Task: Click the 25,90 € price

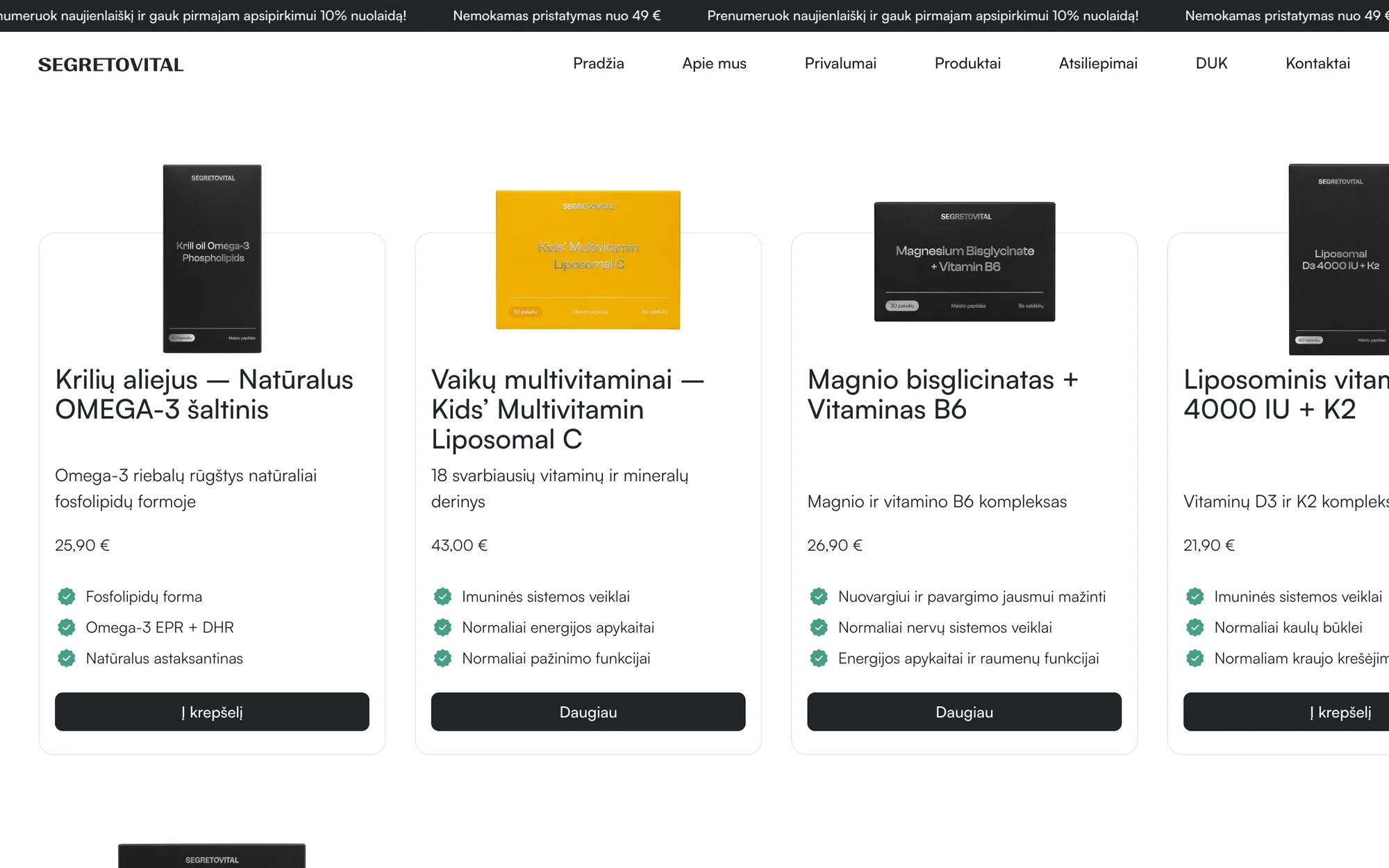Action: tap(83, 545)
